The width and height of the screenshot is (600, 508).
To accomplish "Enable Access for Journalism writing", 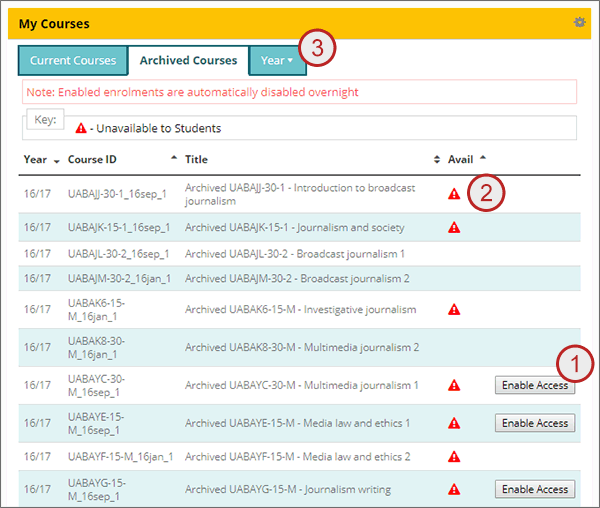I will point(535,489).
